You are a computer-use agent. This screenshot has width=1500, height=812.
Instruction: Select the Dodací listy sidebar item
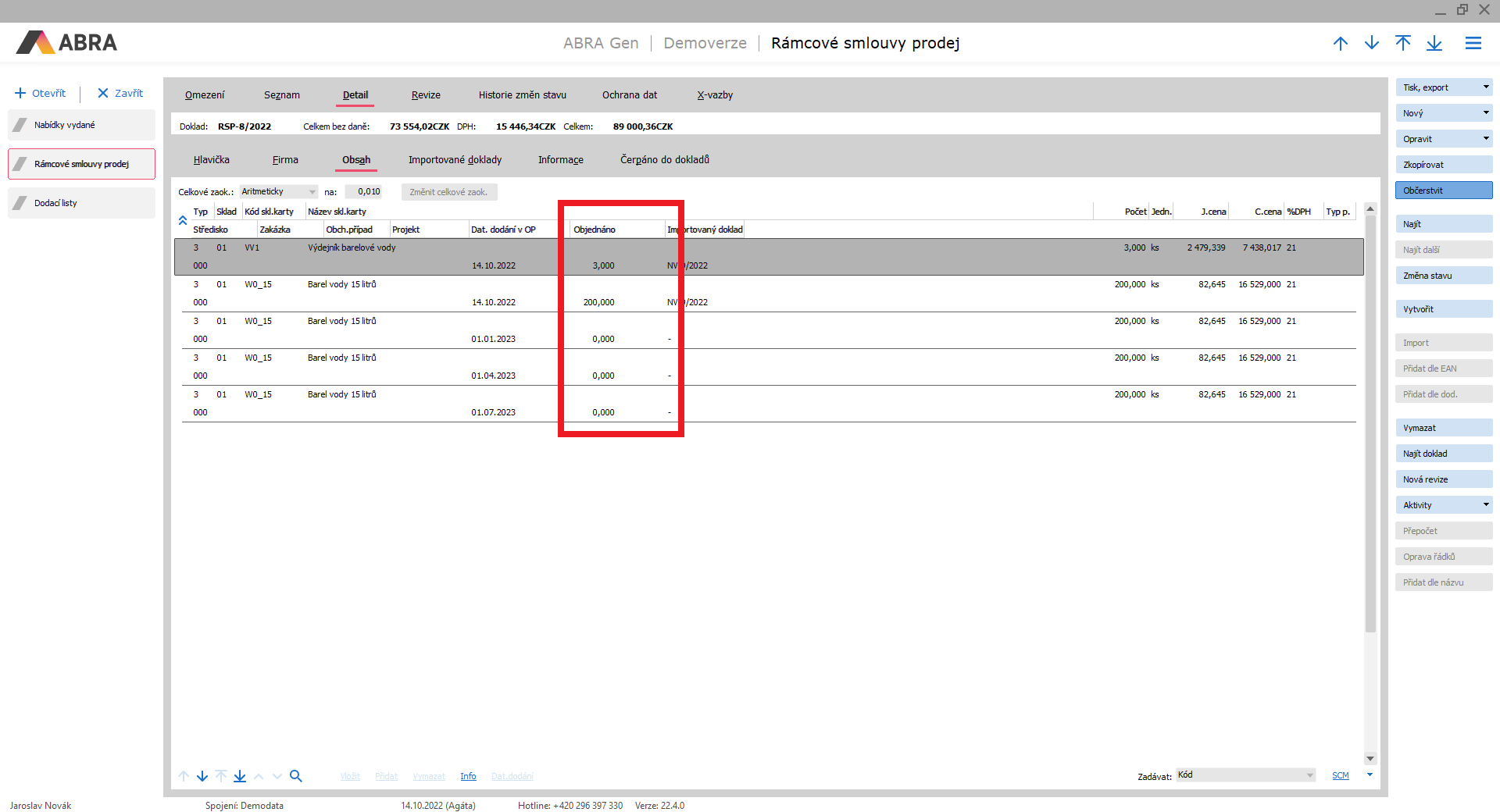81,203
